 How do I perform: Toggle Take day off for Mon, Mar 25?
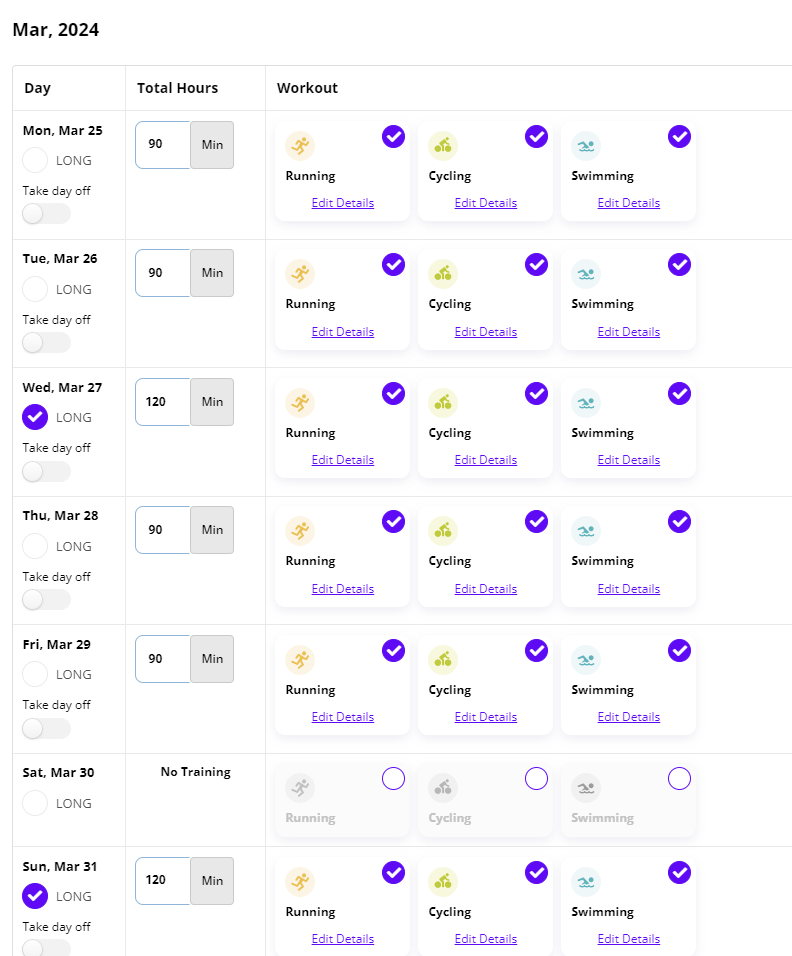[46, 214]
